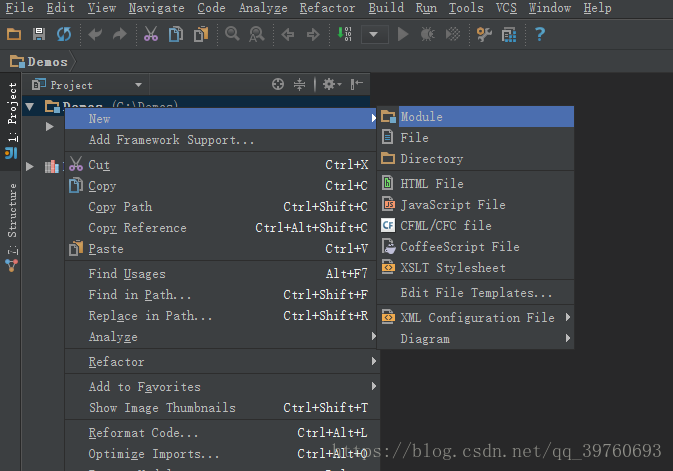Click the Replace magnifier icon

coord(257,34)
